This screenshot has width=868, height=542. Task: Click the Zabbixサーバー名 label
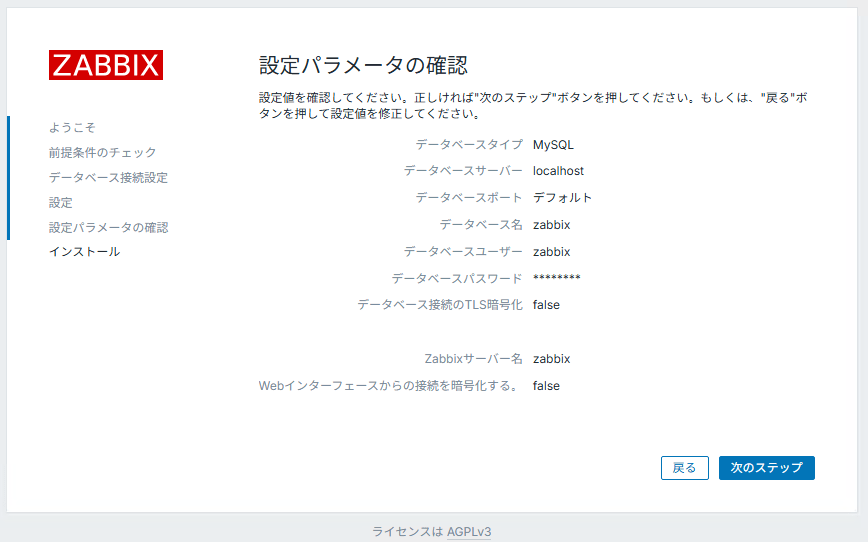473,359
